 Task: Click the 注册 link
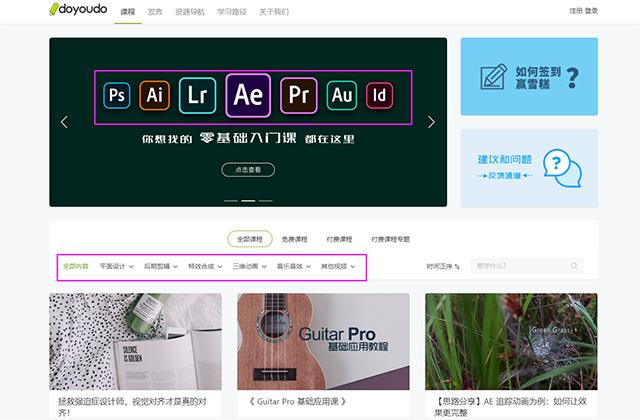tap(576, 11)
